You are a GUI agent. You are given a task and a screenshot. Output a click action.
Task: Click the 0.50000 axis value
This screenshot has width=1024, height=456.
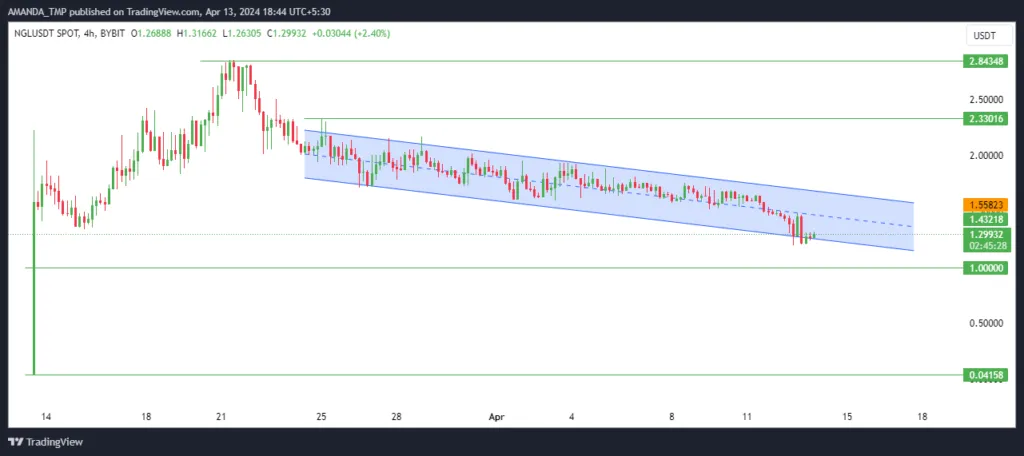point(987,323)
